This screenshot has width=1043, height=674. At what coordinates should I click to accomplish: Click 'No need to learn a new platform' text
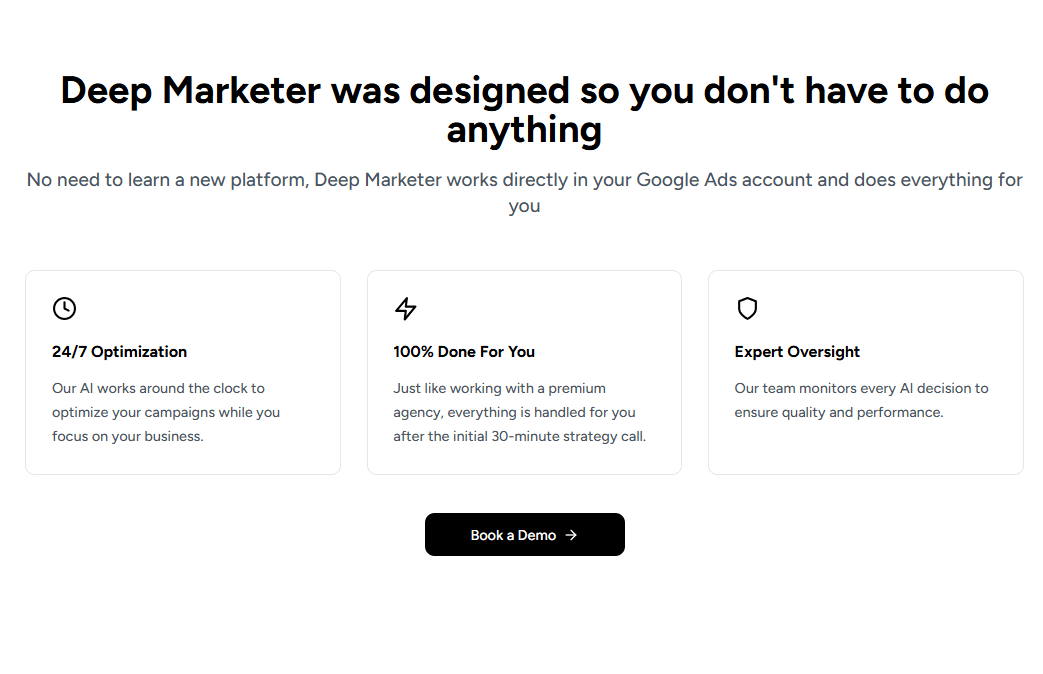pos(167,180)
